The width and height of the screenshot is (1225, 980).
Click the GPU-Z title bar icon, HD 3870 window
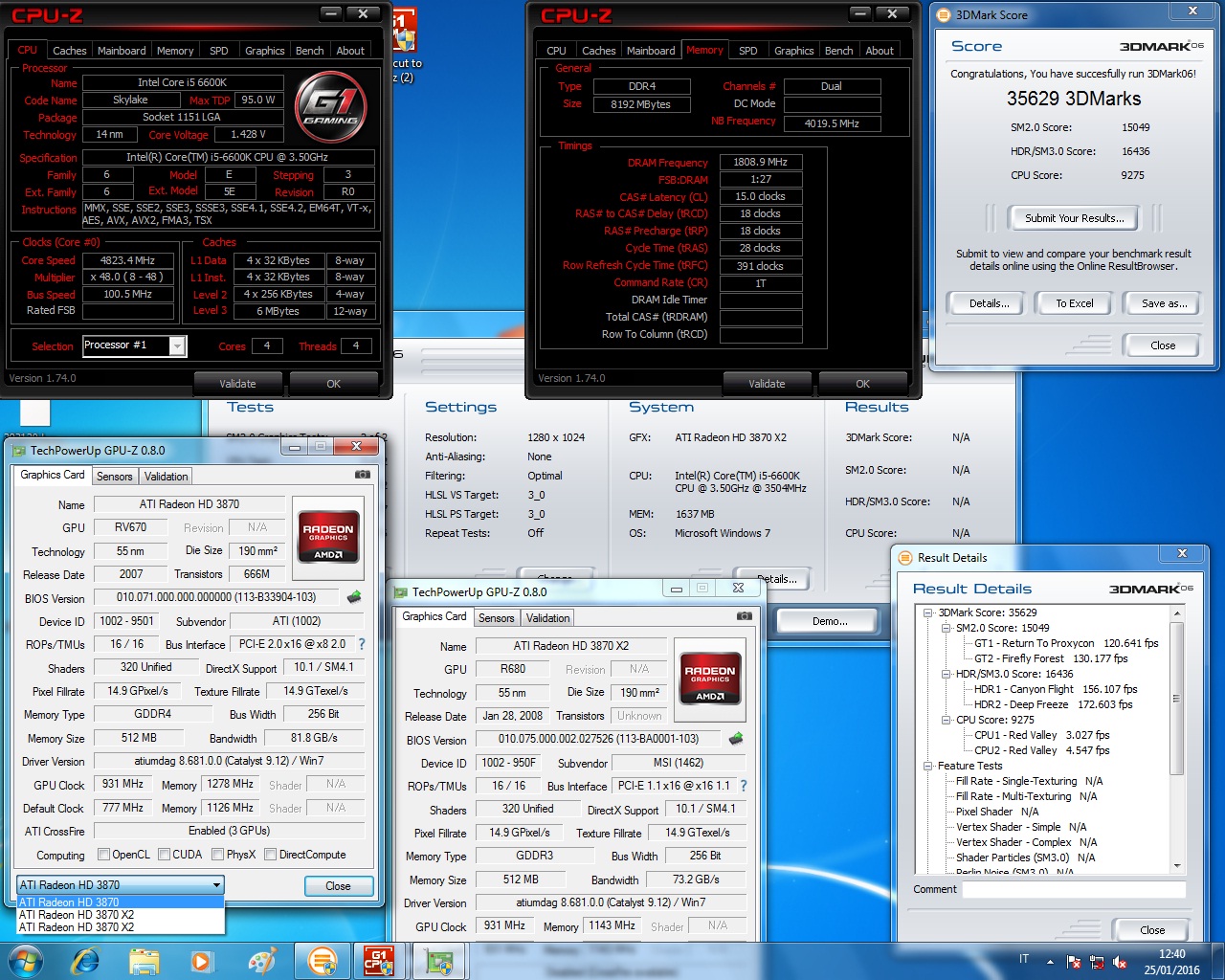pos(18,450)
